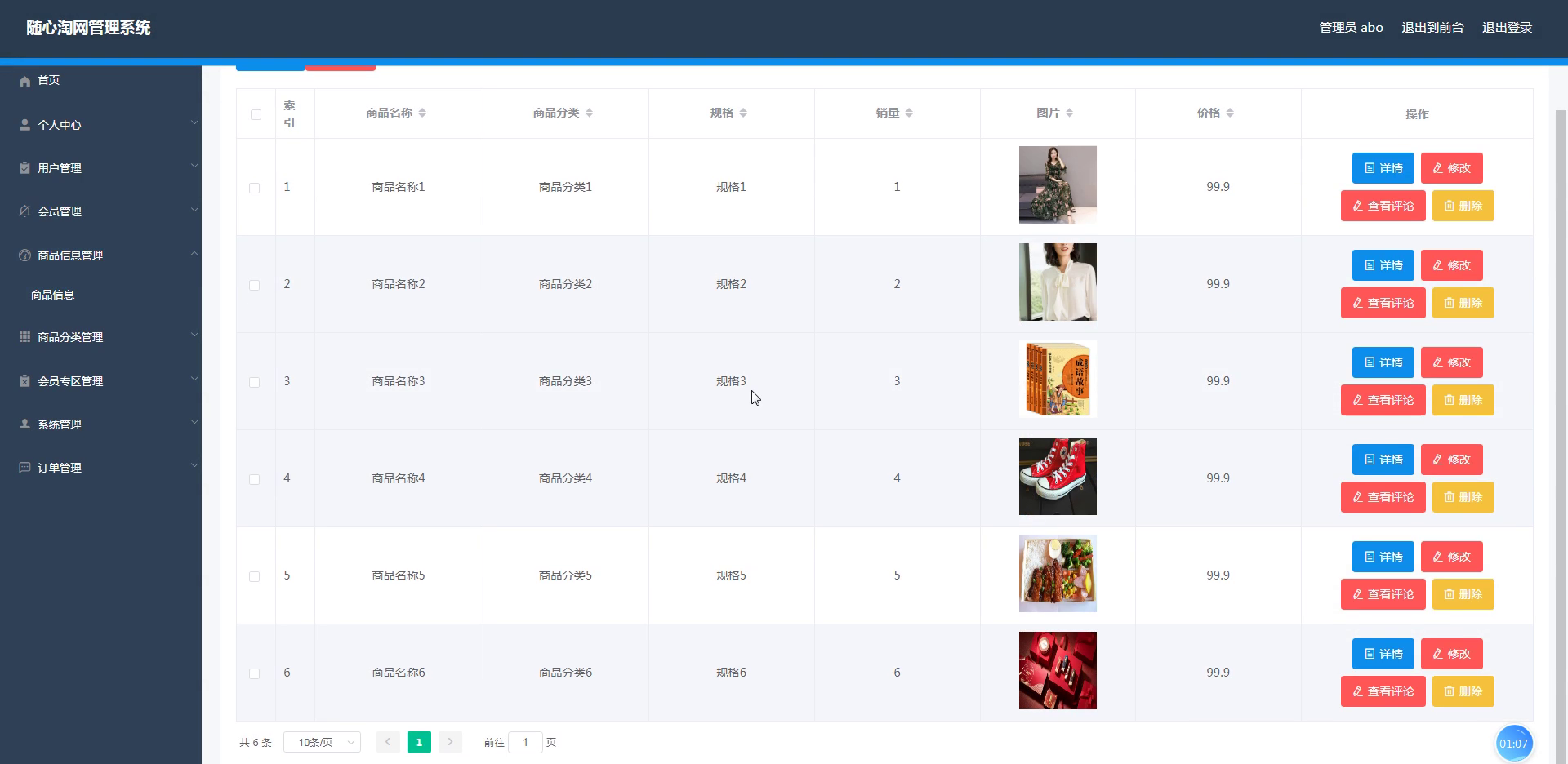
Task: Open the red sneakers thumbnail in row 4
Action: [x=1058, y=476]
